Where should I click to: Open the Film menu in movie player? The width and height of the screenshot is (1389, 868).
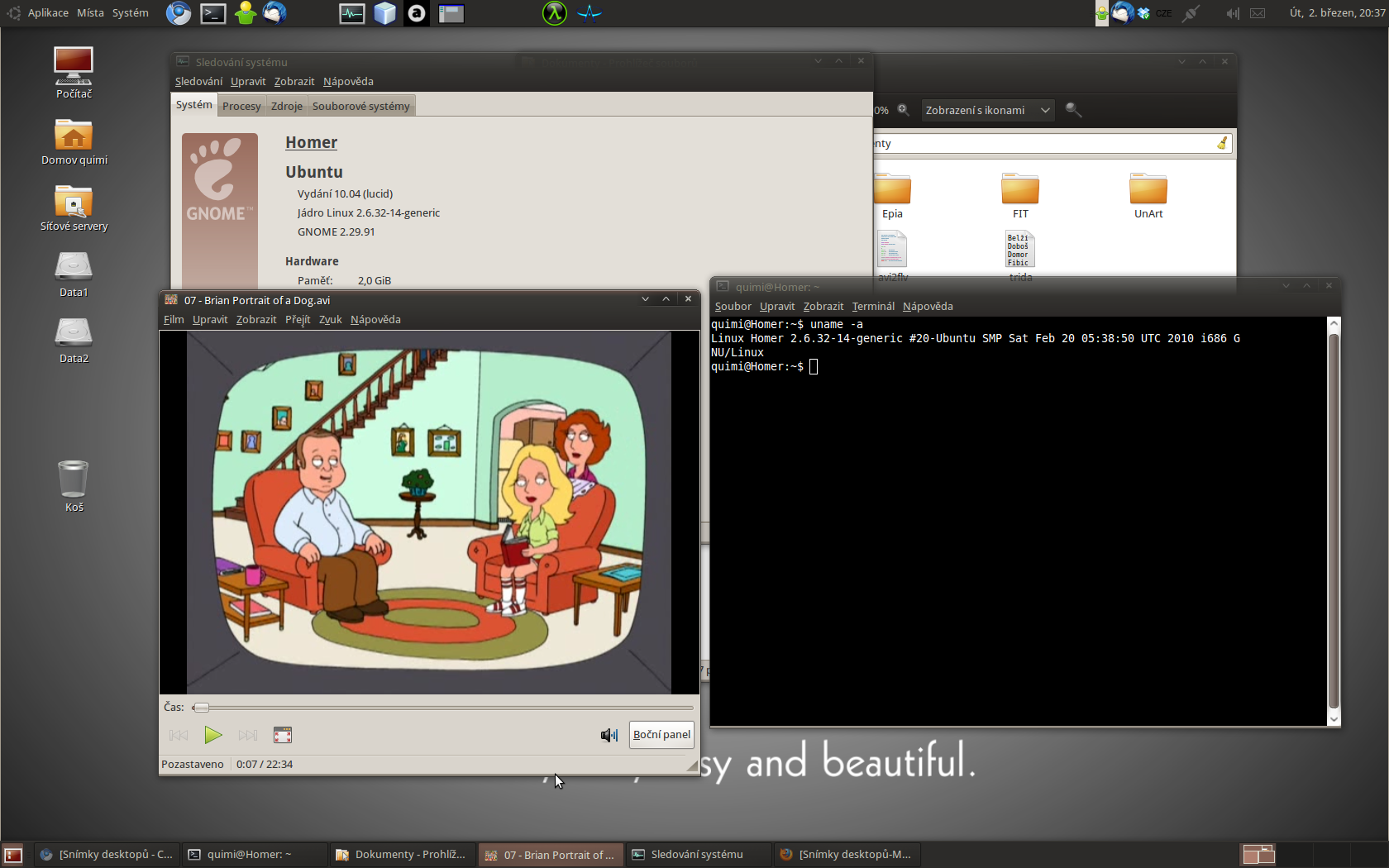174,320
